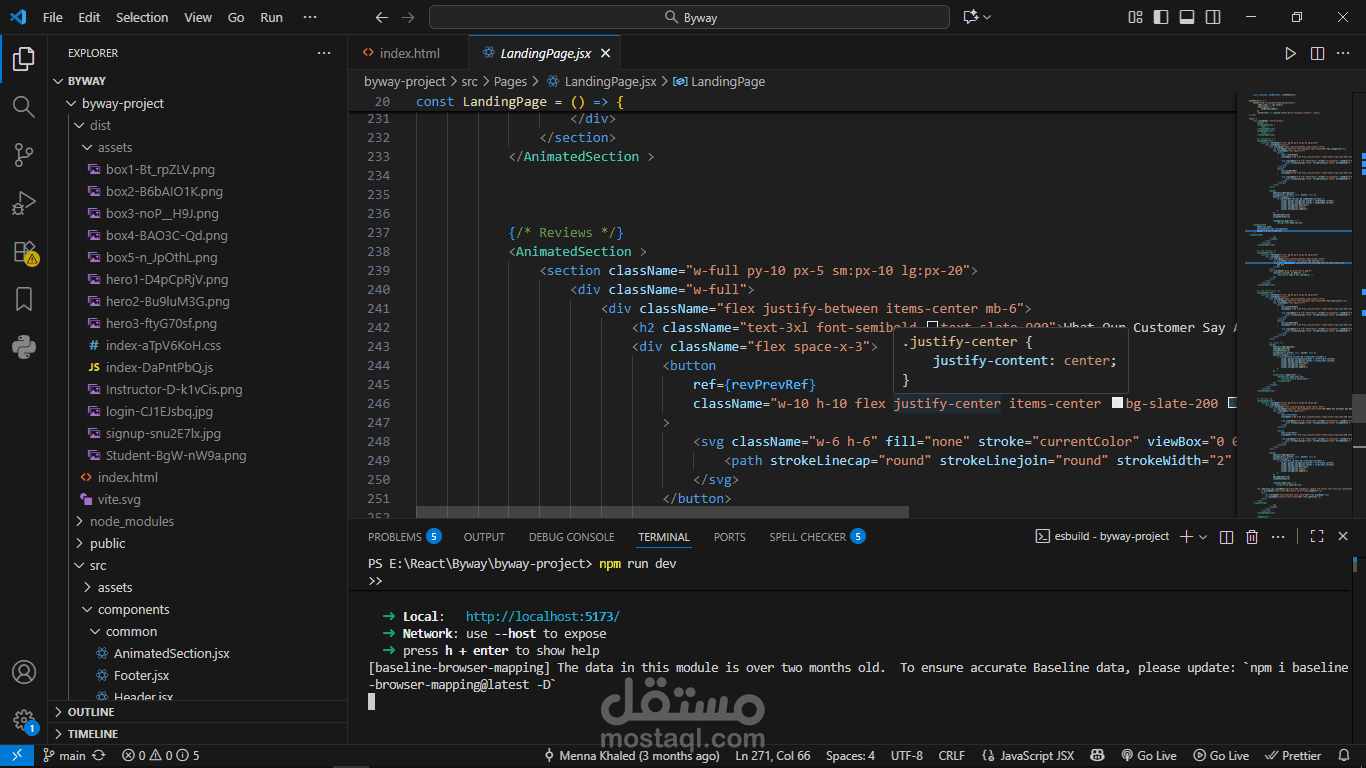This screenshot has width=1366, height=768.
Task: Switch to the index.html editor tab
Action: pos(410,53)
